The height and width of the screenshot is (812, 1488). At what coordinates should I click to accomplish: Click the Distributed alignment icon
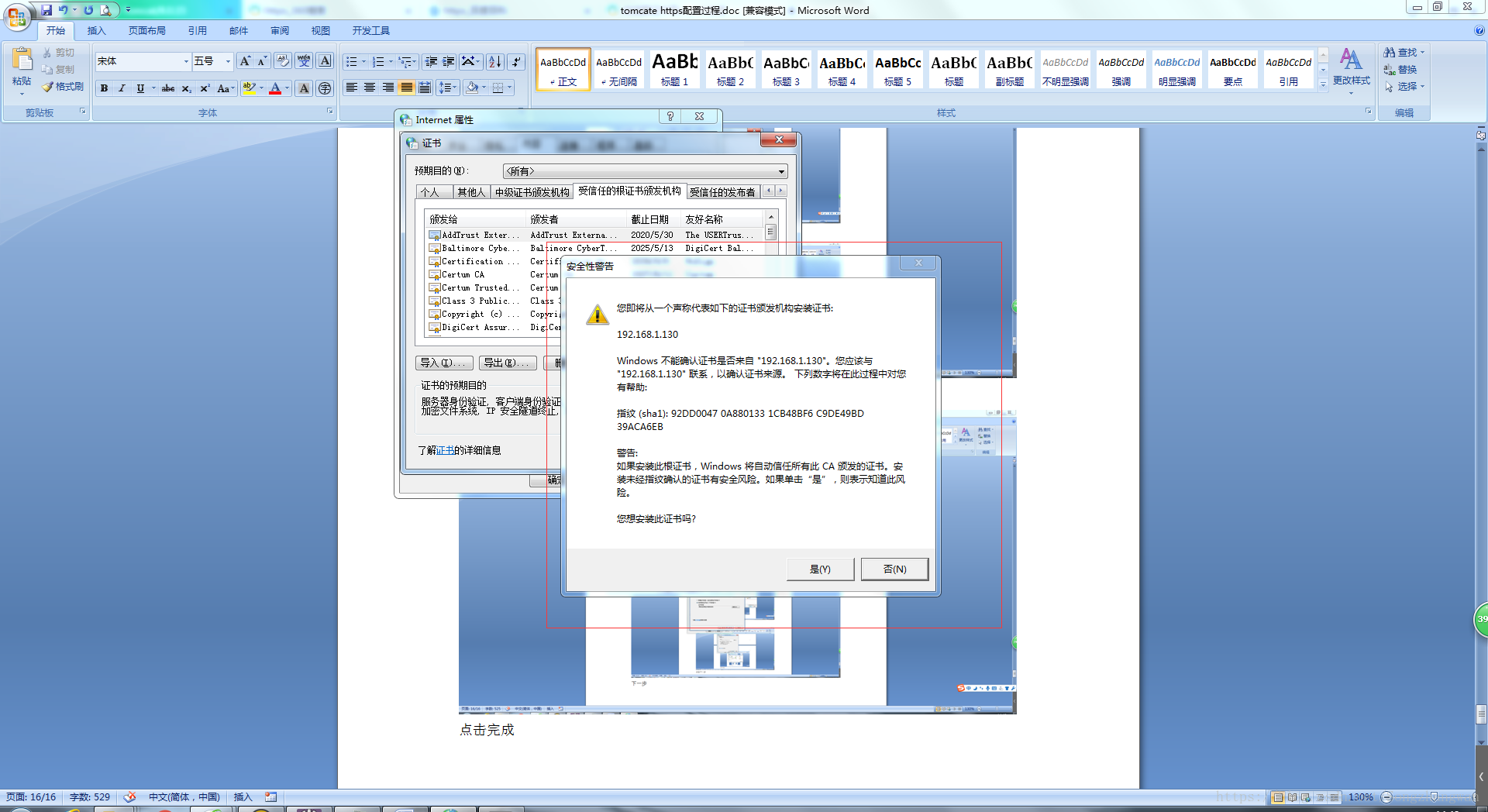click(x=425, y=88)
